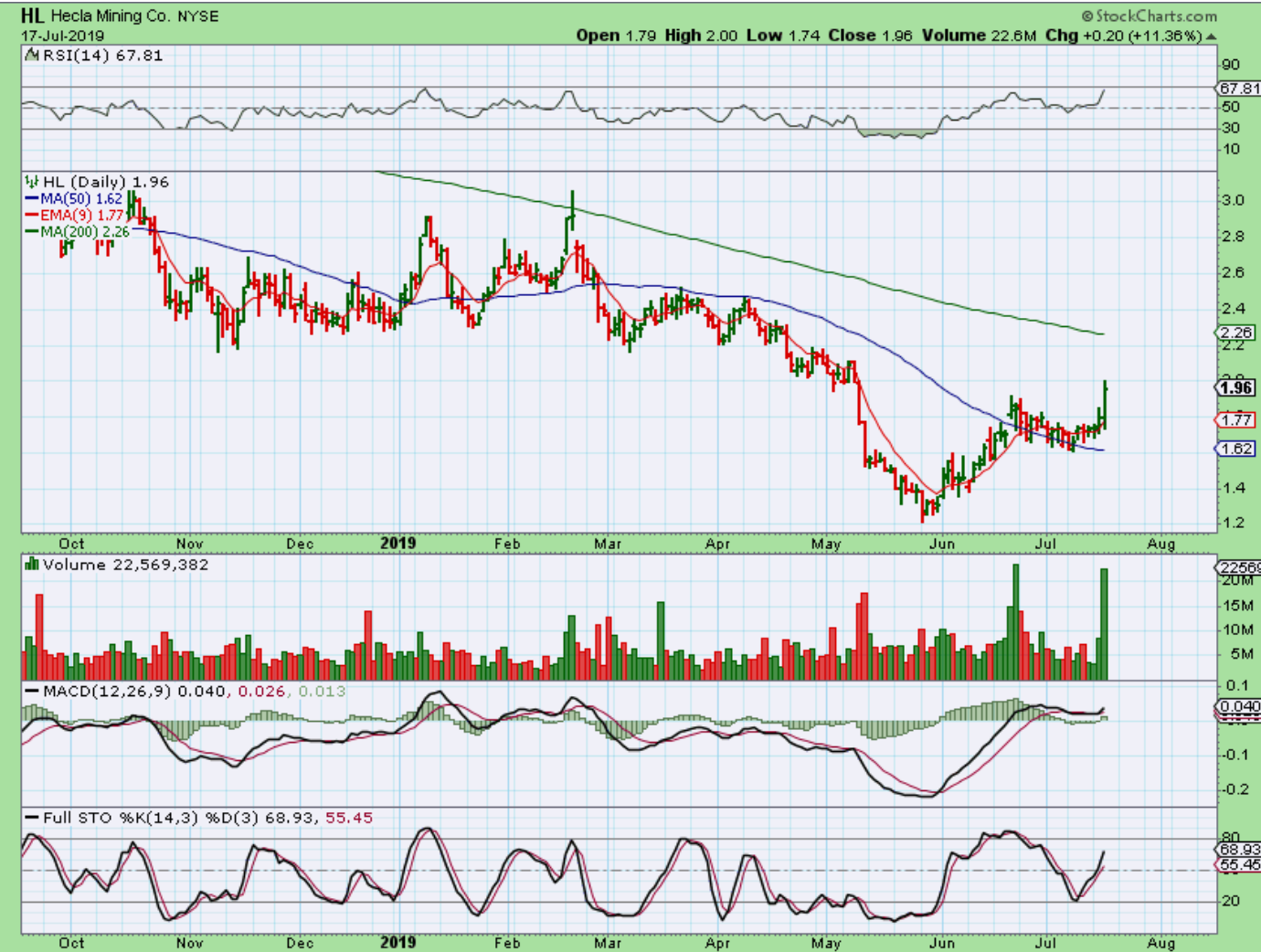Click the black MACD legend line marker

[x=32, y=692]
